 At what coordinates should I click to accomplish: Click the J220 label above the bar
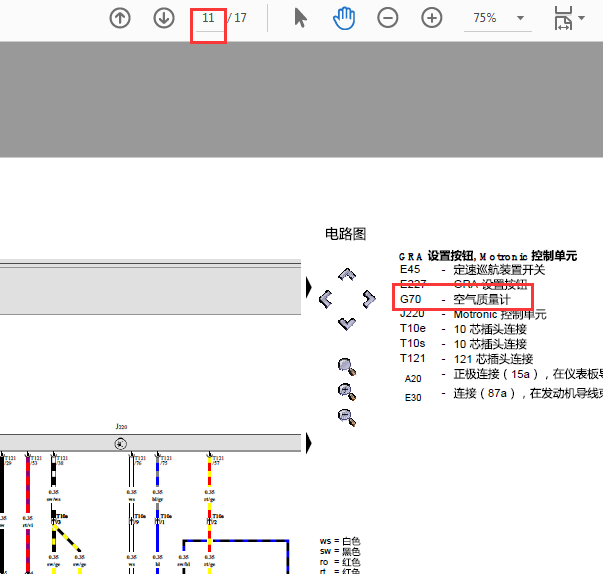[121, 426]
